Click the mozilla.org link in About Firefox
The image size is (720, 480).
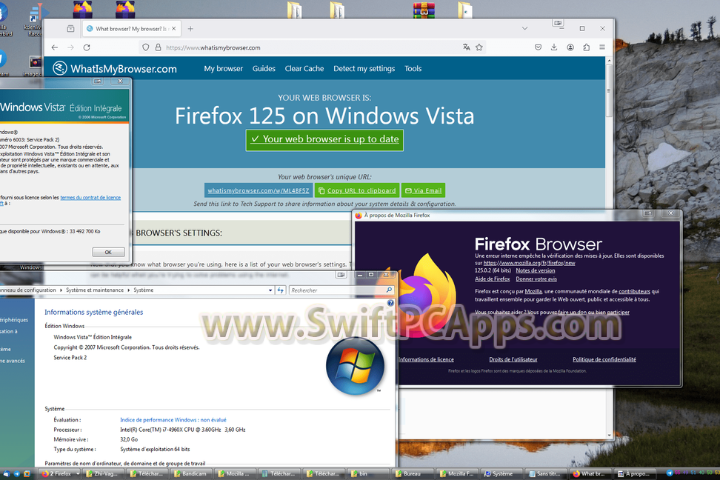pyautogui.click(x=529, y=263)
